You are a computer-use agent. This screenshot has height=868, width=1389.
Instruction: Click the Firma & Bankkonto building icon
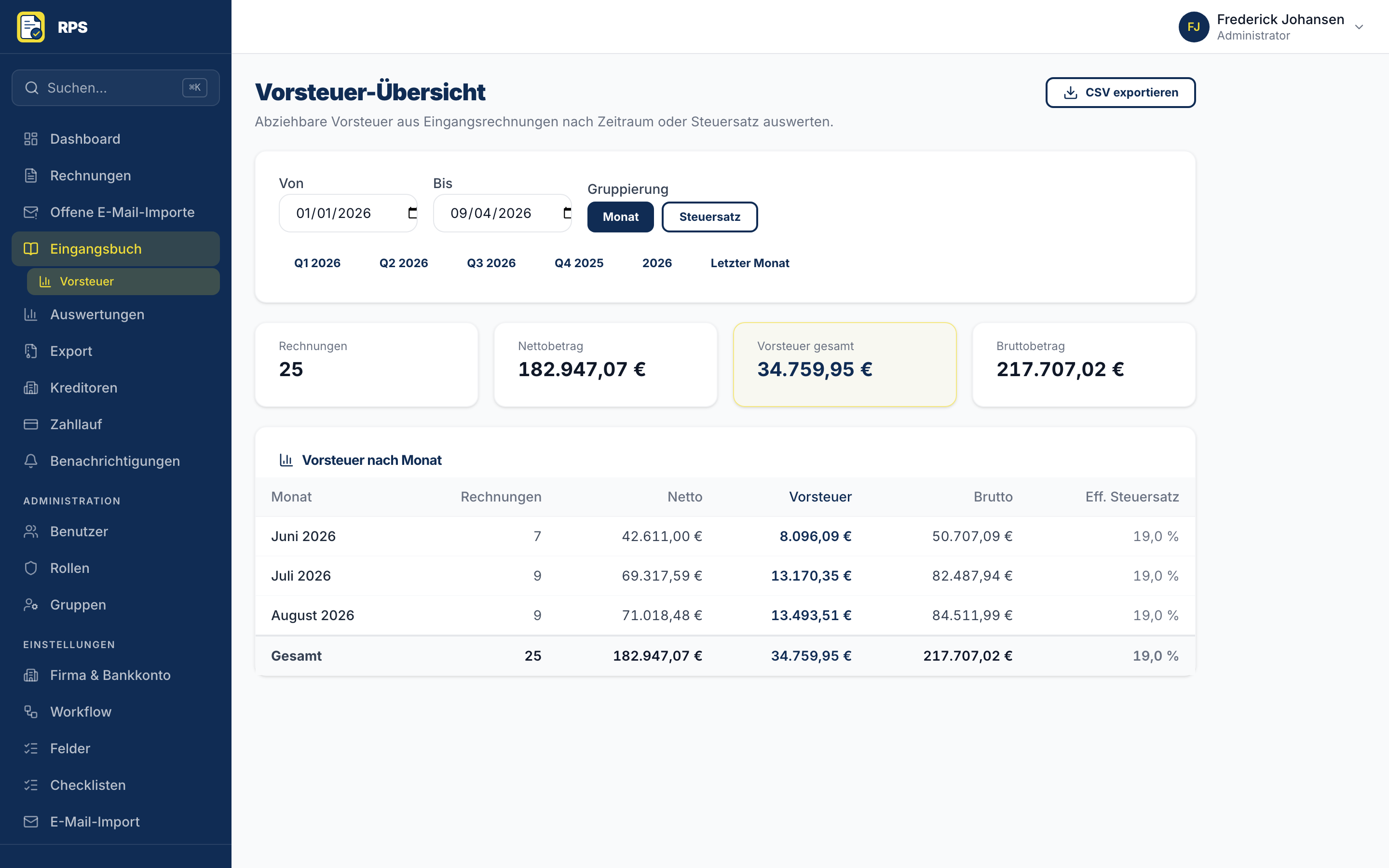31,675
